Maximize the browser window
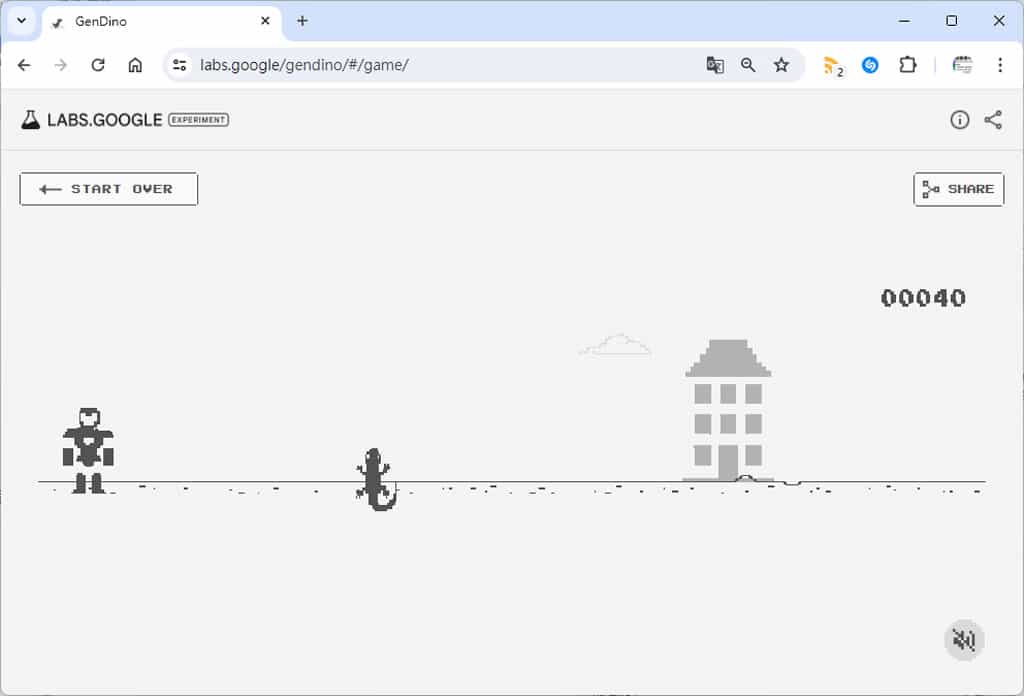This screenshot has width=1024, height=696. [x=952, y=21]
